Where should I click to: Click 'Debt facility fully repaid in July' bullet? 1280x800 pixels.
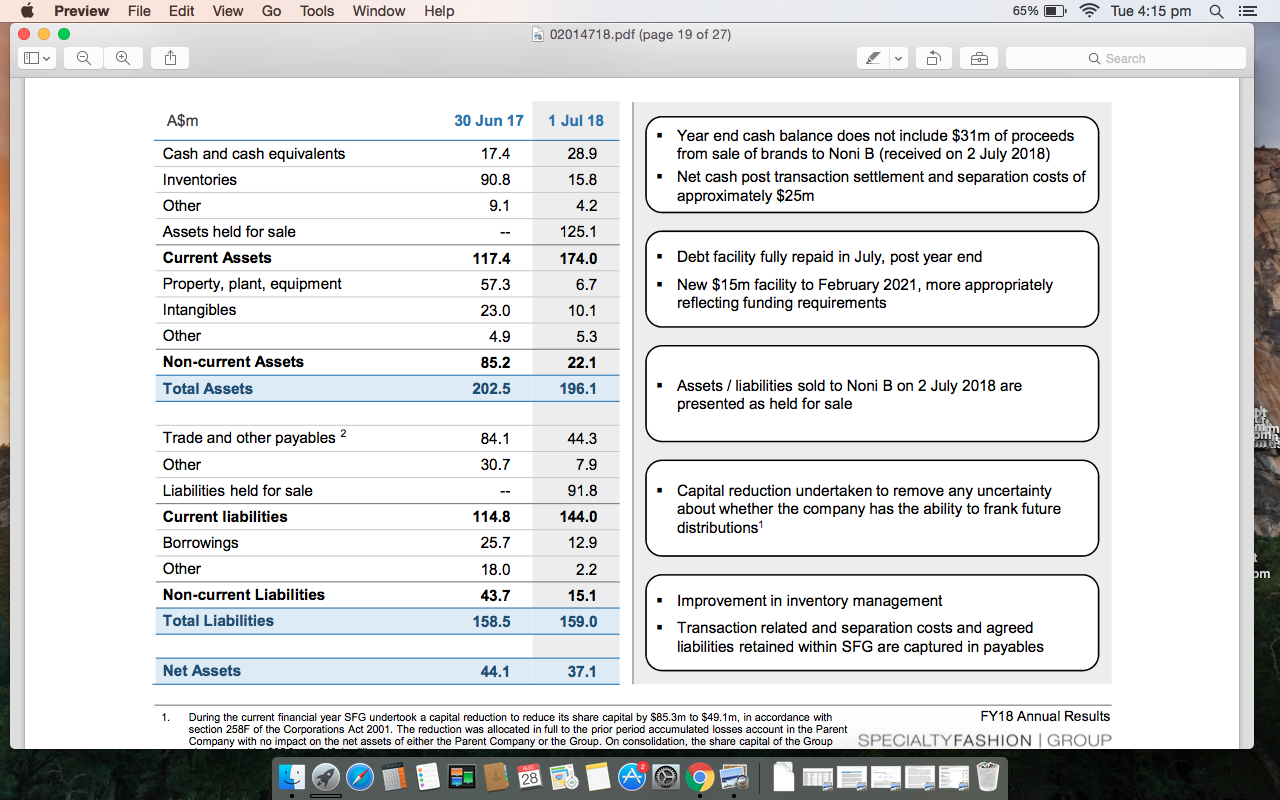pos(829,257)
